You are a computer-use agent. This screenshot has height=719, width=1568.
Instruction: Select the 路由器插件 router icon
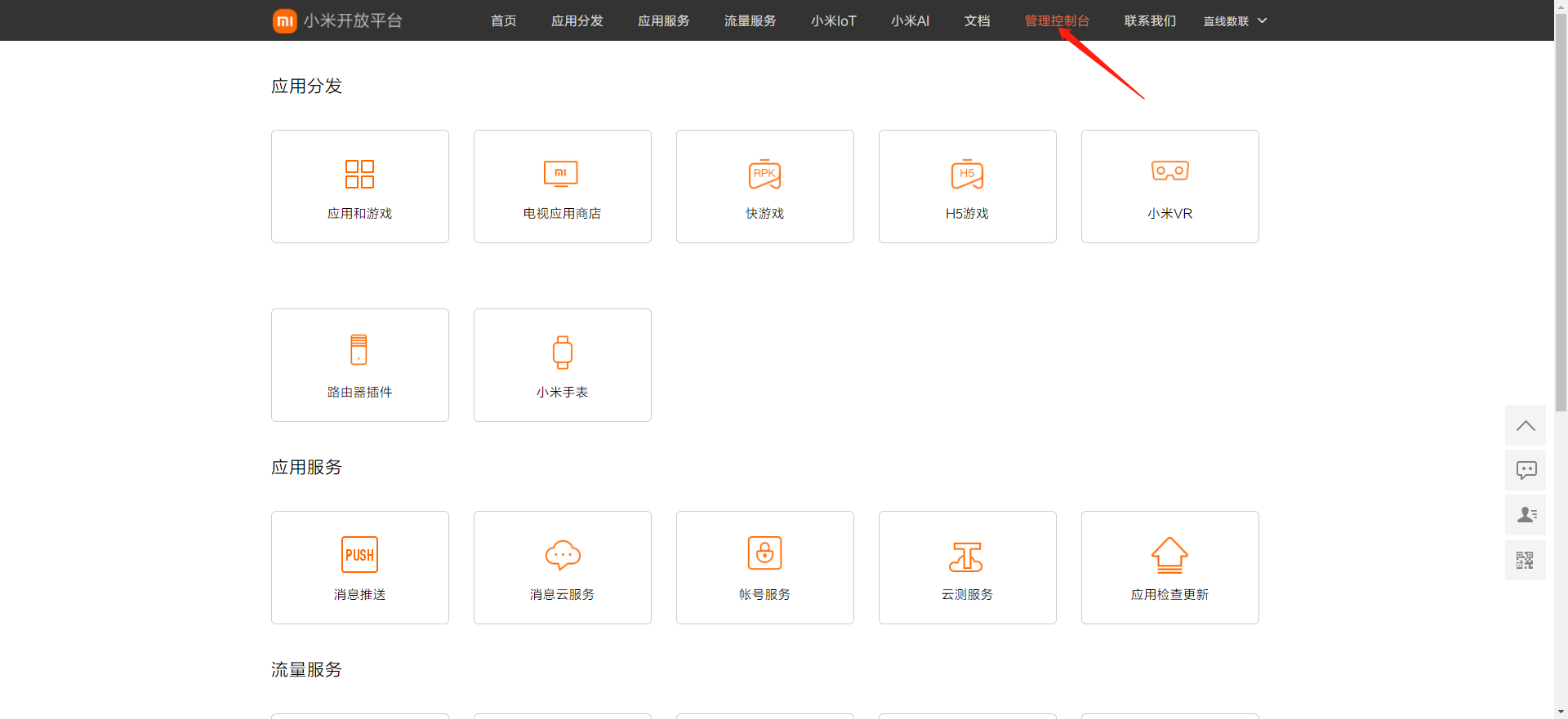pos(359,349)
